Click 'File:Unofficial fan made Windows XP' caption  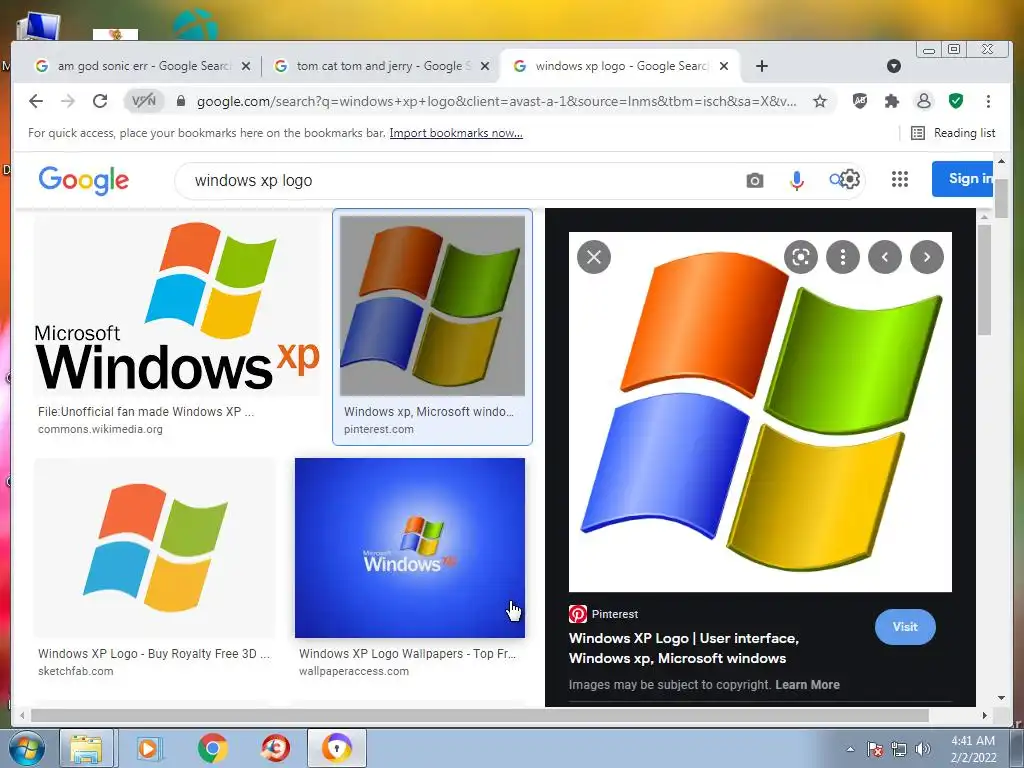click(x=146, y=411)
